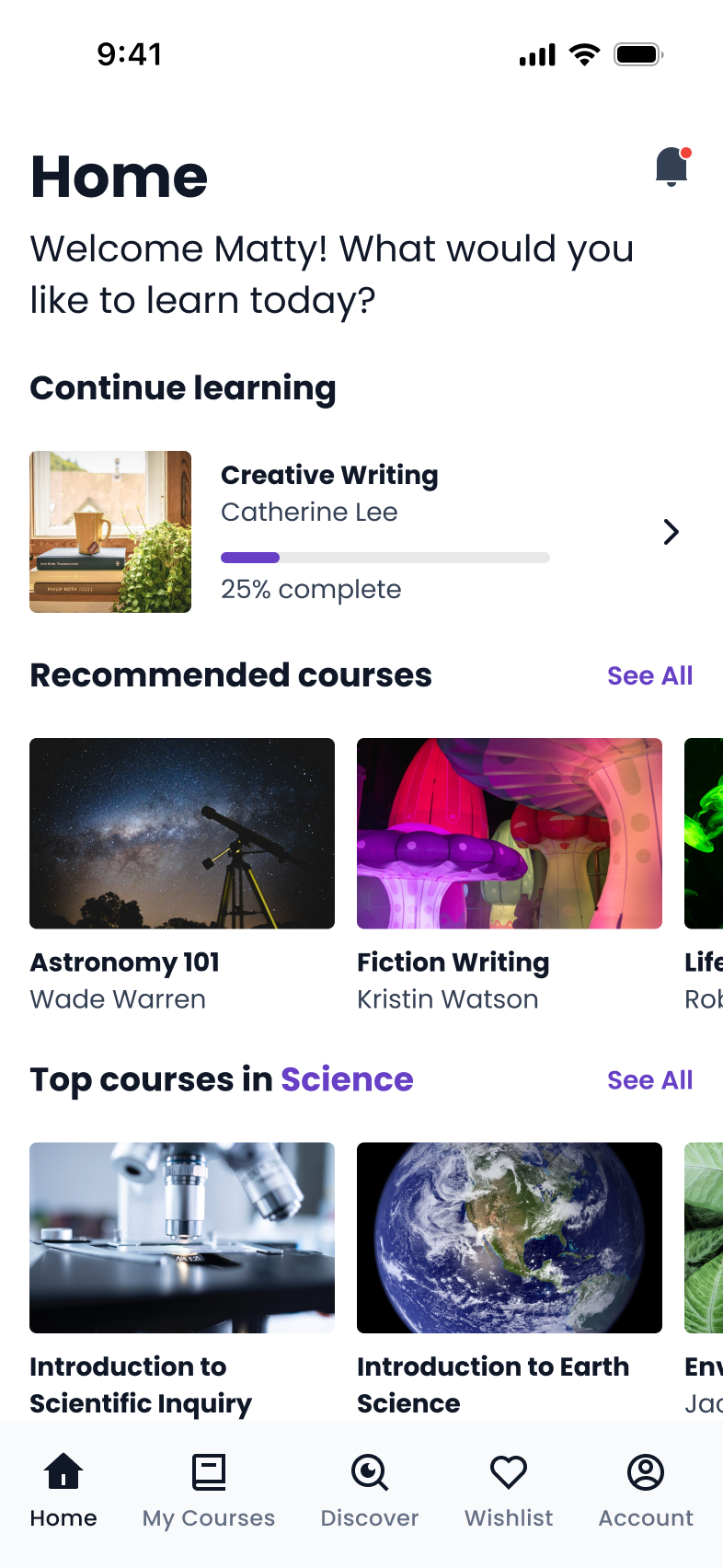Open notifications via the bell icon
The height and width of the screenshot is (1568, 723).
(x=671, y=167)
